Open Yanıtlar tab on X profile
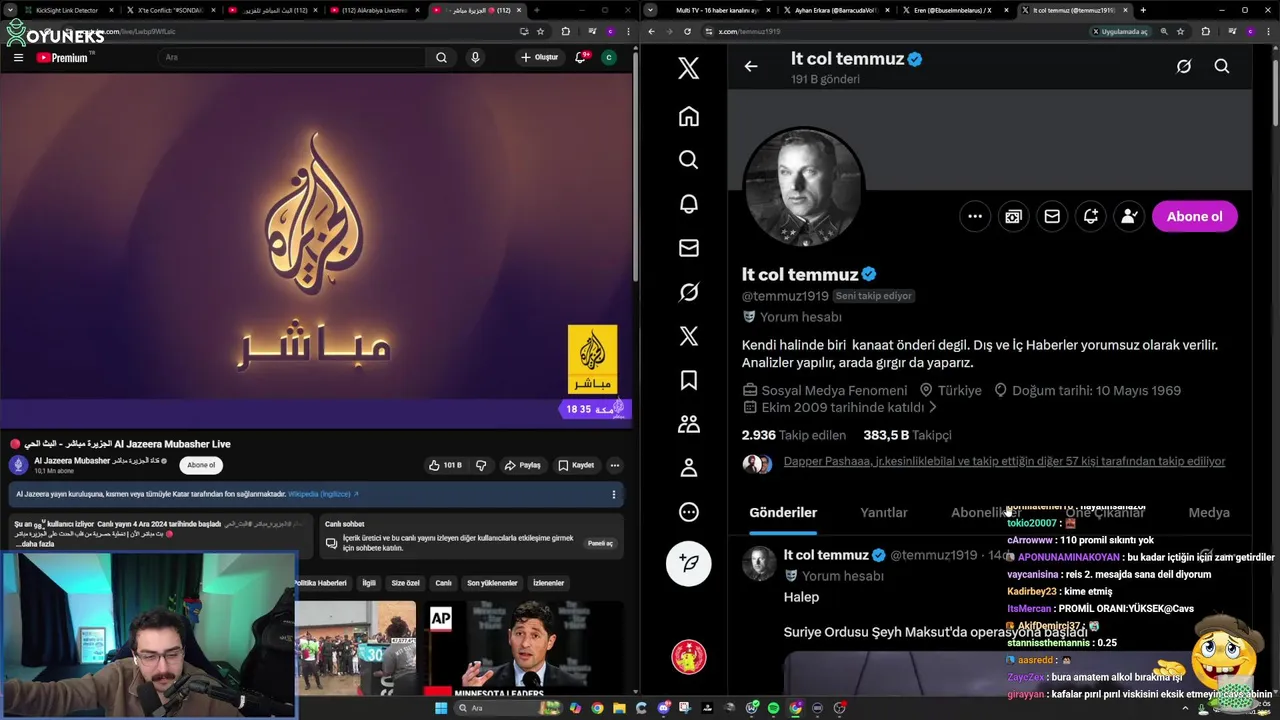The image size is (1280, 720). 884,512
